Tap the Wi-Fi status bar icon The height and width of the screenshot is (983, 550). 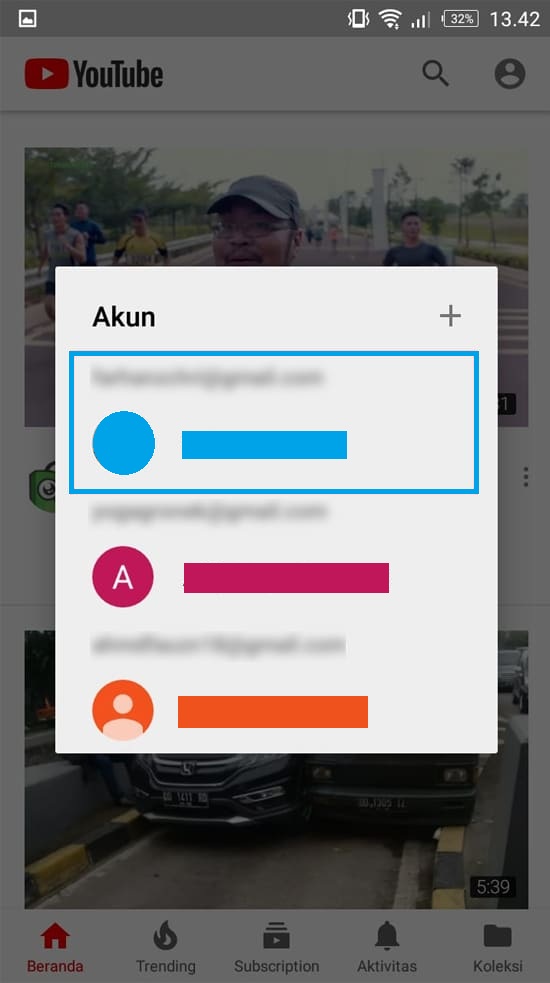click(x=389, y=19)
